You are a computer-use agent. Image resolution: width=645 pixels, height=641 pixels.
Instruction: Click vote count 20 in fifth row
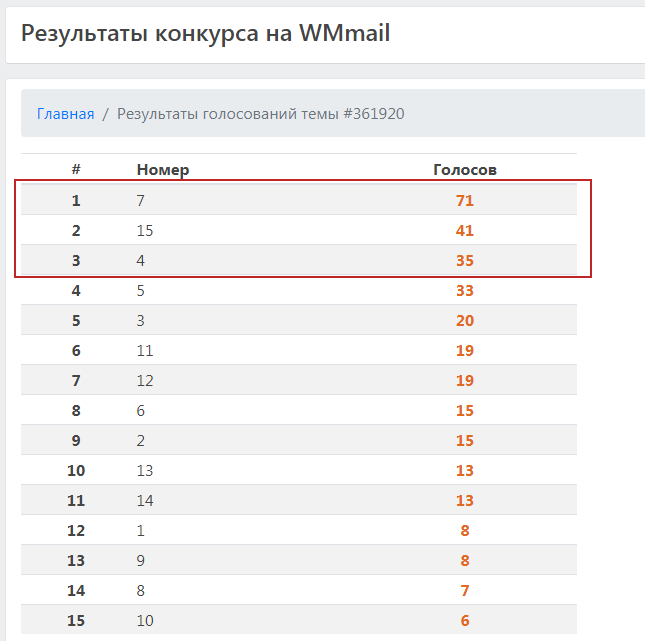coord(464,321)
